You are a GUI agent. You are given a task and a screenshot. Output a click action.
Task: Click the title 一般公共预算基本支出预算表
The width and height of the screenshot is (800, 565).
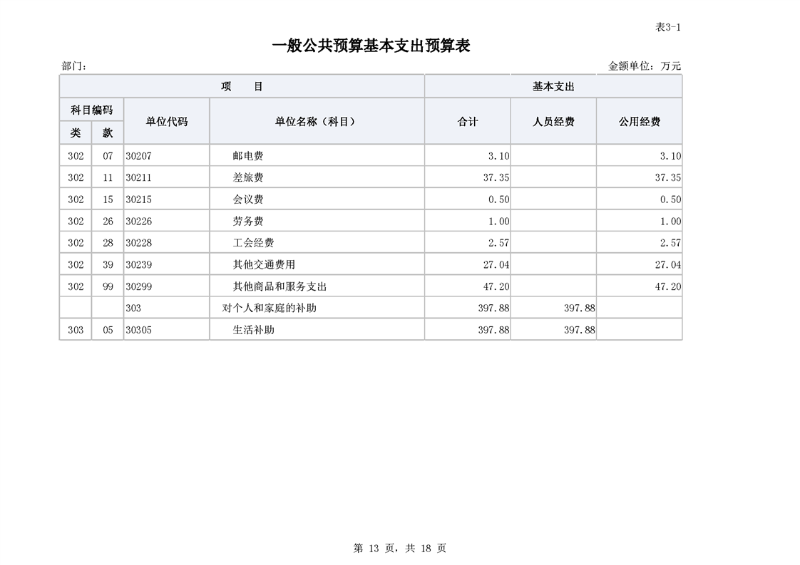pyautogui.click(x=371, y=47)
